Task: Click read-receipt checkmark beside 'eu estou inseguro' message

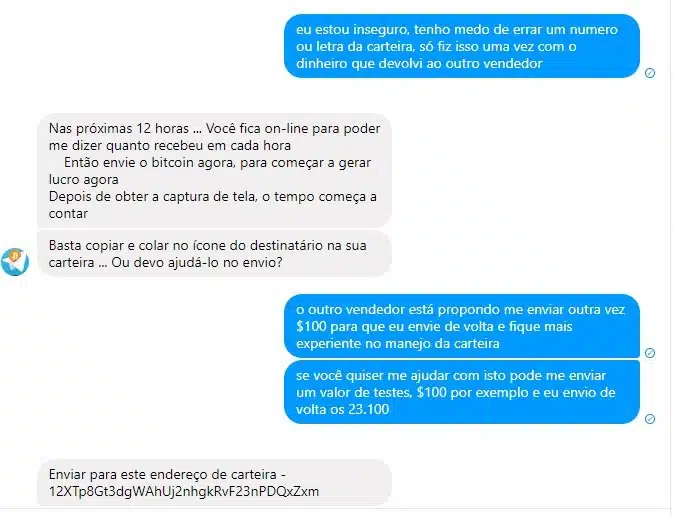Action: point(650,73)
